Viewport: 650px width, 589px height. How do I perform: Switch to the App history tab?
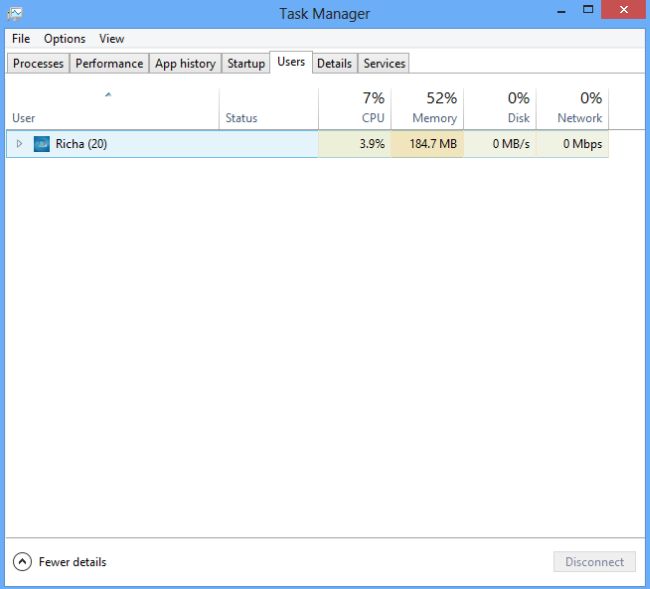click(x=185, y=63)
